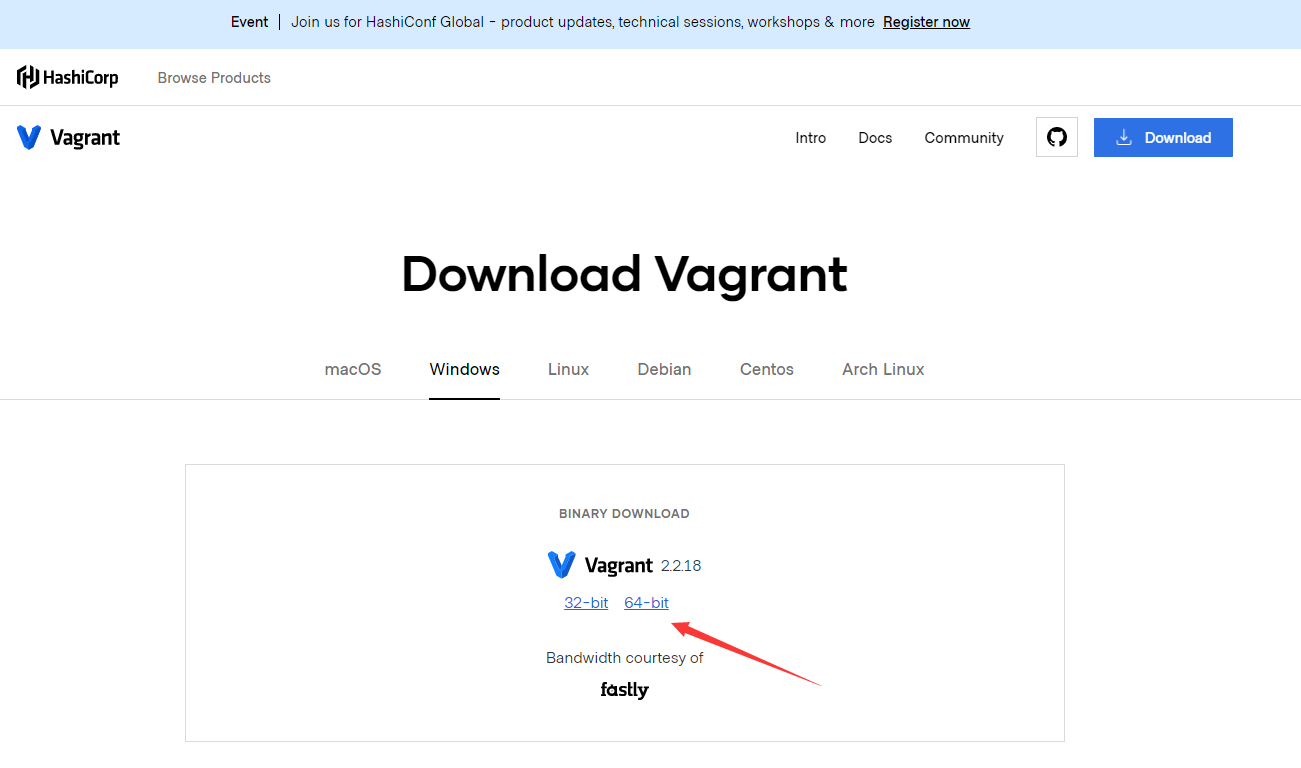Visit the Community page
Screen dimensions: 1301x768
964,138
